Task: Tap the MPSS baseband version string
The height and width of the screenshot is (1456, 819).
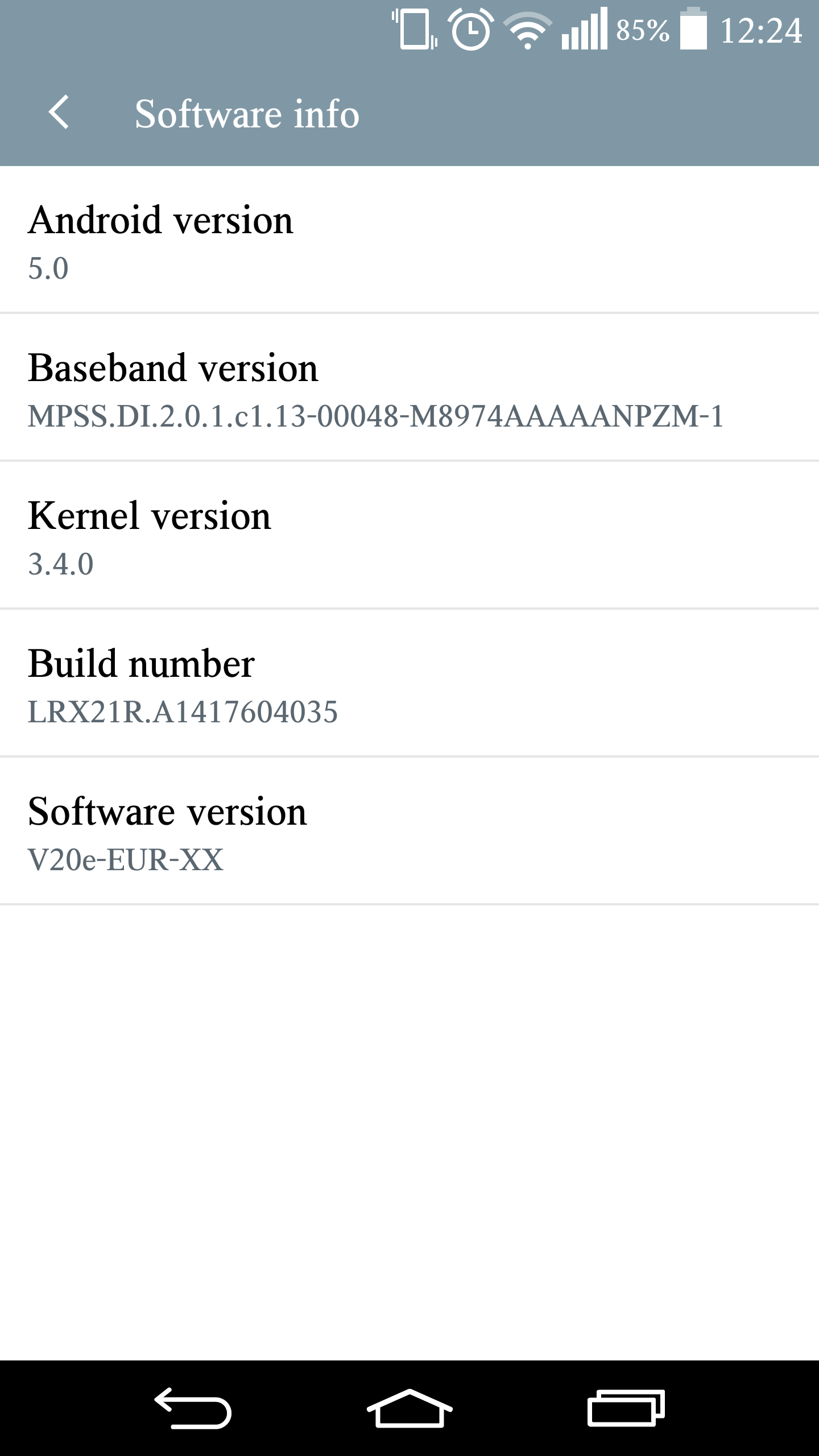Action: tap(375, 416)
